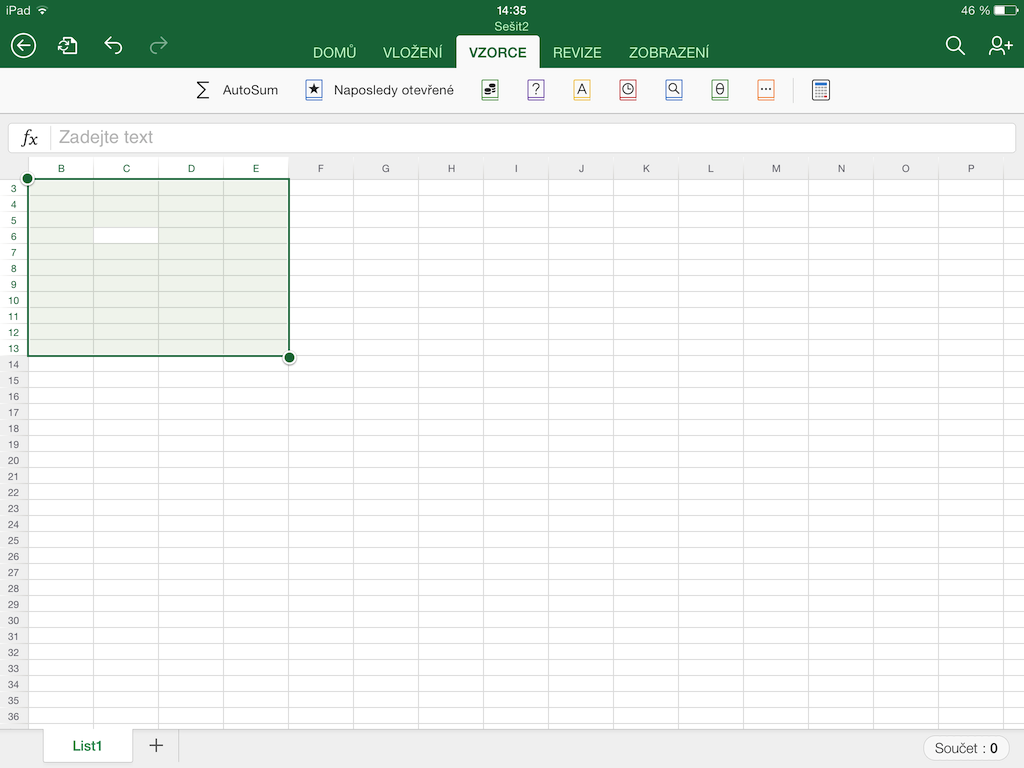Open the Text functions 'A' icon
The height and width of the screenshot is (768, 1024).
pos(582,90)
